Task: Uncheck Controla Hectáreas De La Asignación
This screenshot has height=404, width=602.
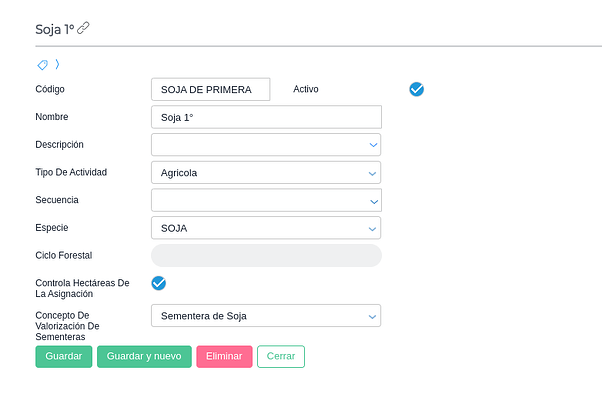Action: coord(158,283)
